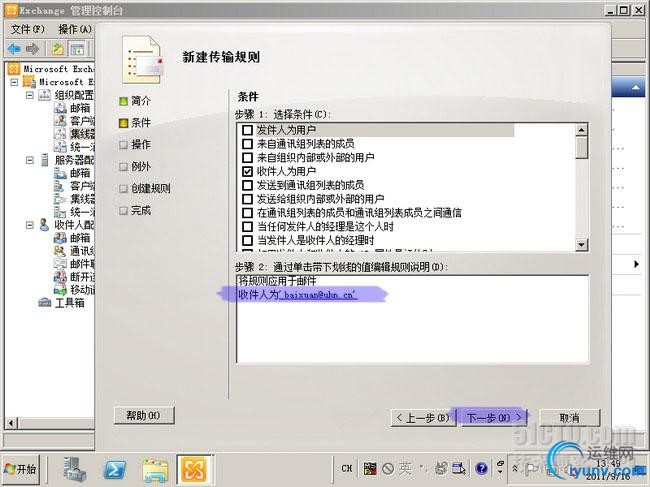The width and height of the screenshot is (650, 487).
Task: Collapse the Microsoft Exchange tree node
Action: (15, 82)
